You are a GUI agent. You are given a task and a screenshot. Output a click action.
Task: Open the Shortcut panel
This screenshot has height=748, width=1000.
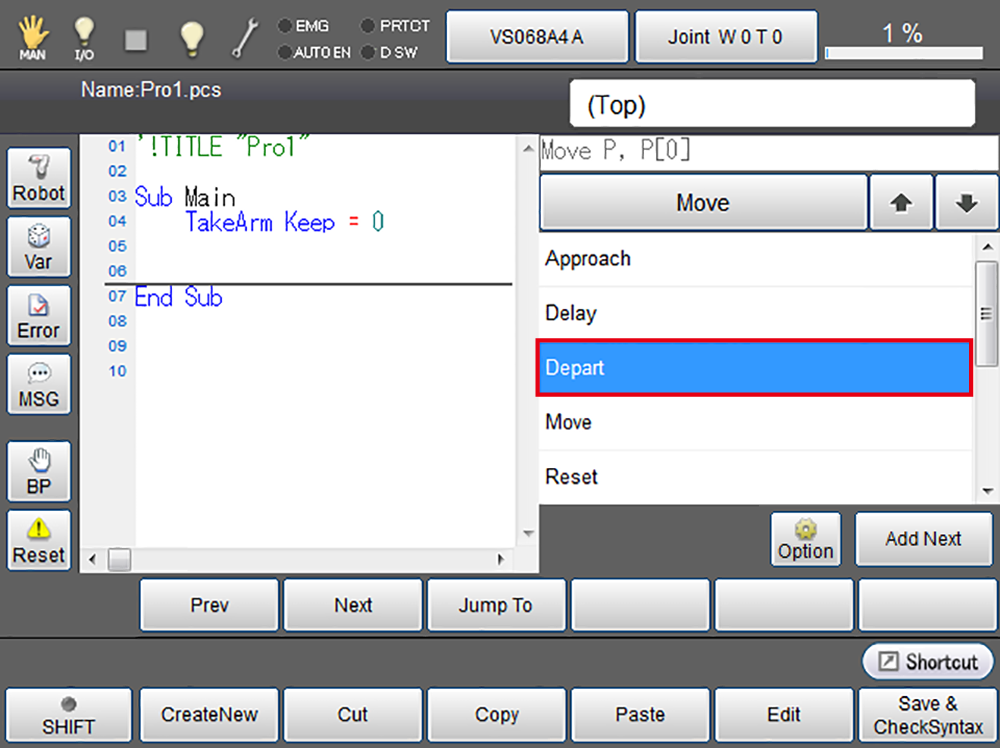coord(928,662)
